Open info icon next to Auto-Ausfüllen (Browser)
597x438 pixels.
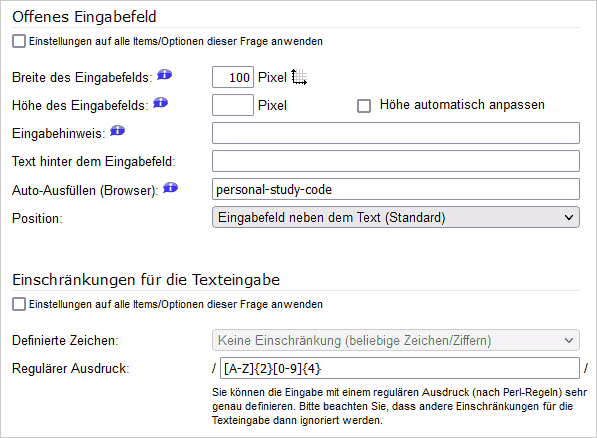(x=171, y=187)
